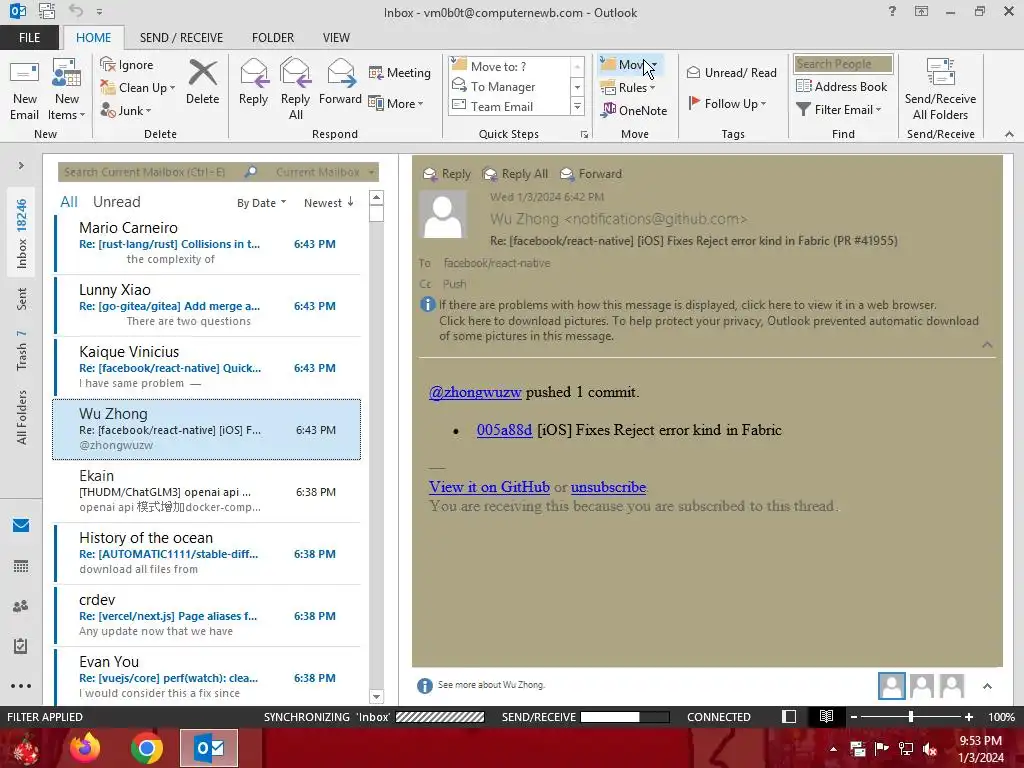
Task: Click Reply All in the reading pane
Action: (x=515, y=174)
